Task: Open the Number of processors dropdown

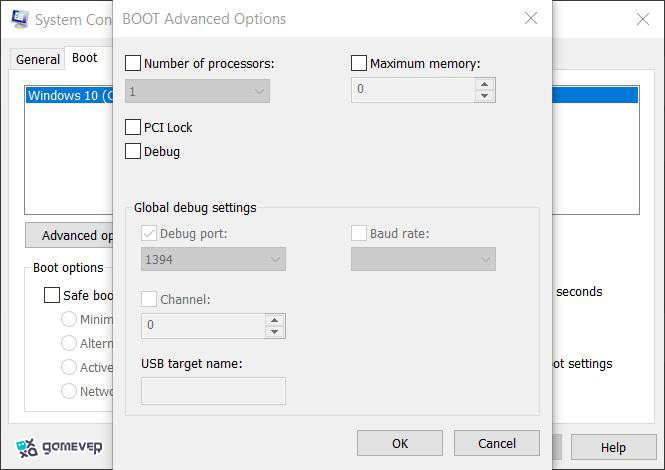Action: click(x=197, y=91)
